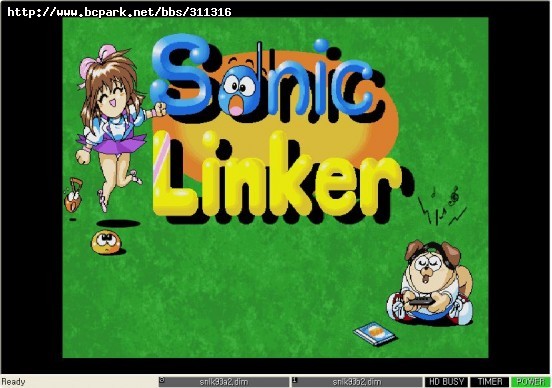This screenshot has height=388, width=552.
Task: Click the dog character wearing headphones
Action: tap(430, 283)
